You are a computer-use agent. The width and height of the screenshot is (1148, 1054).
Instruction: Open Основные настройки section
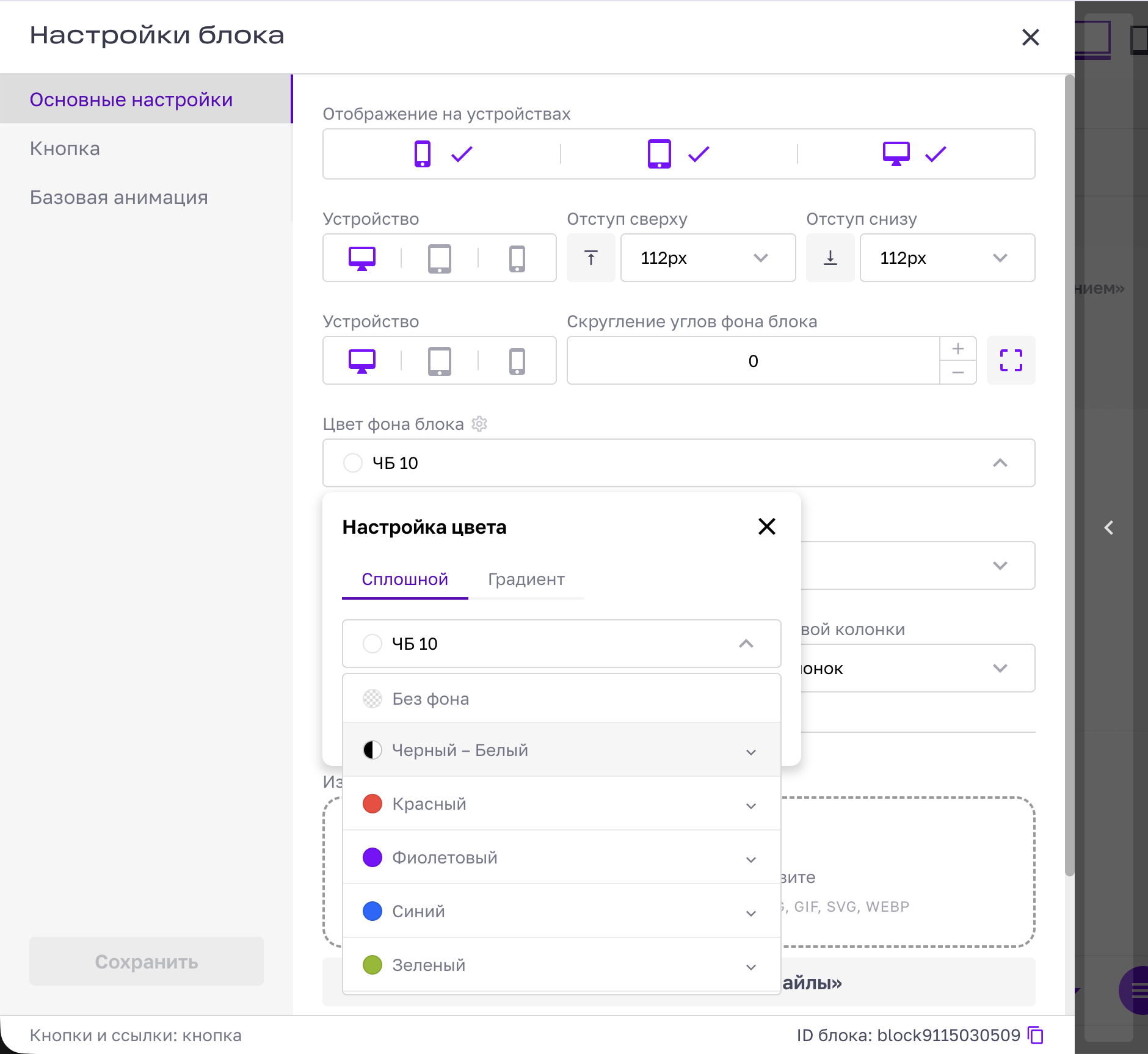click(x=146, y=100)
